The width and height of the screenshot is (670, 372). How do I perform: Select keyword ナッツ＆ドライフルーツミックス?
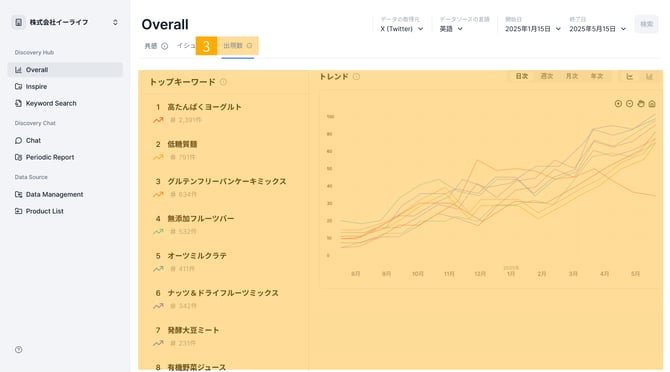pyautogui.click(x=223, y=293)
